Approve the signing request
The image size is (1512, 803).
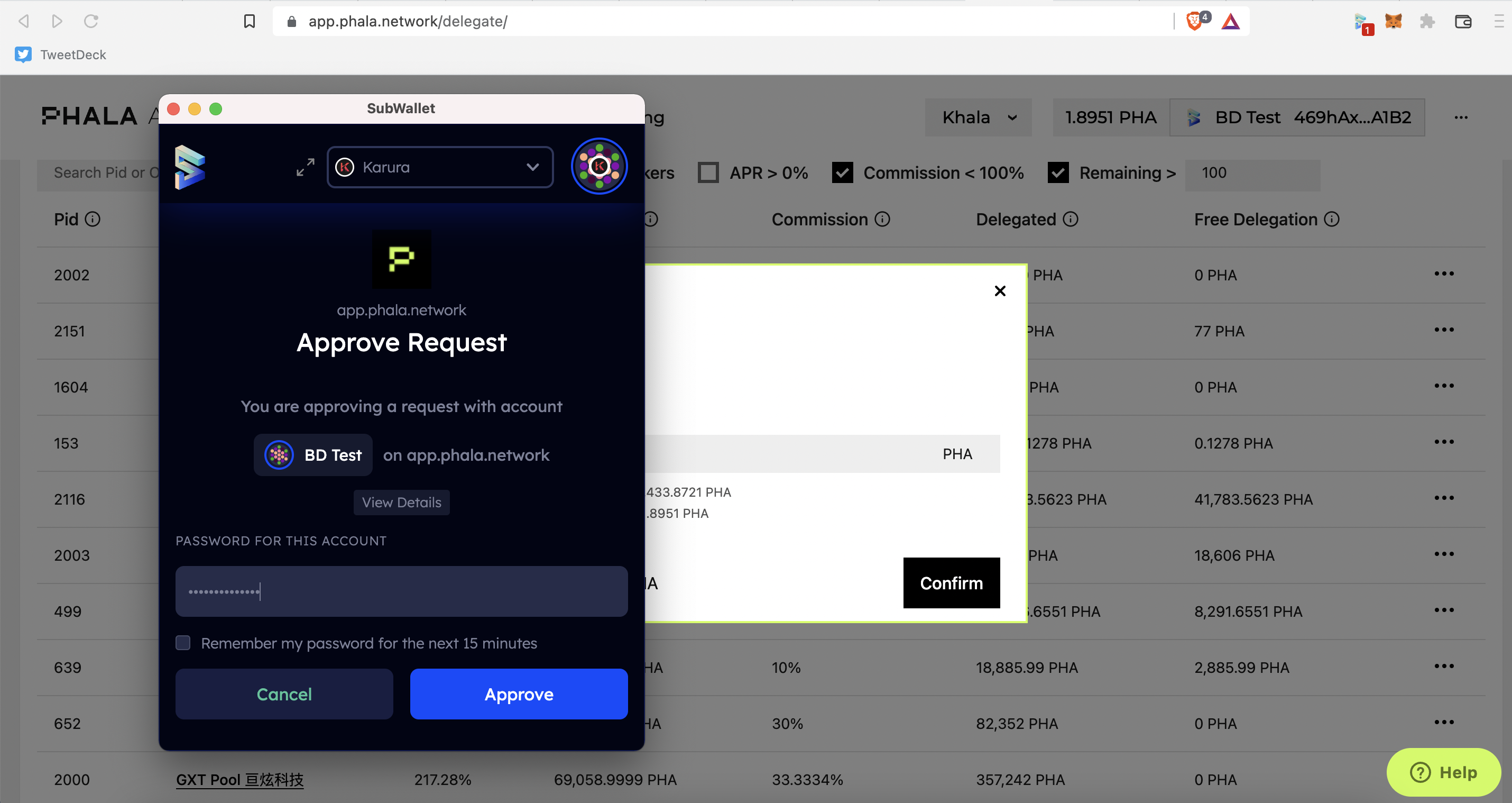point(519,693)
